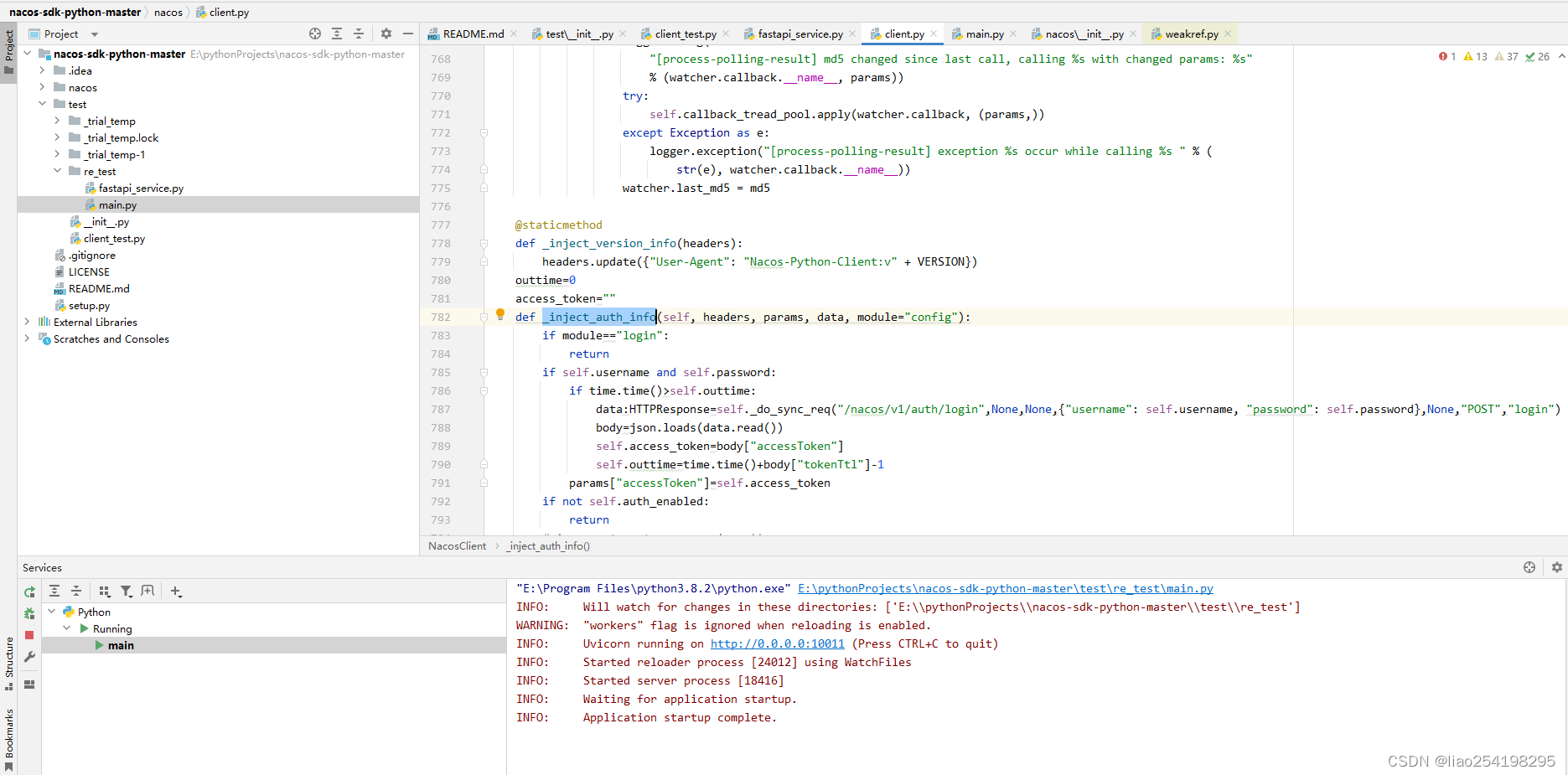
Task: Rerun the main process in Services panel
Action: [28, 591]
